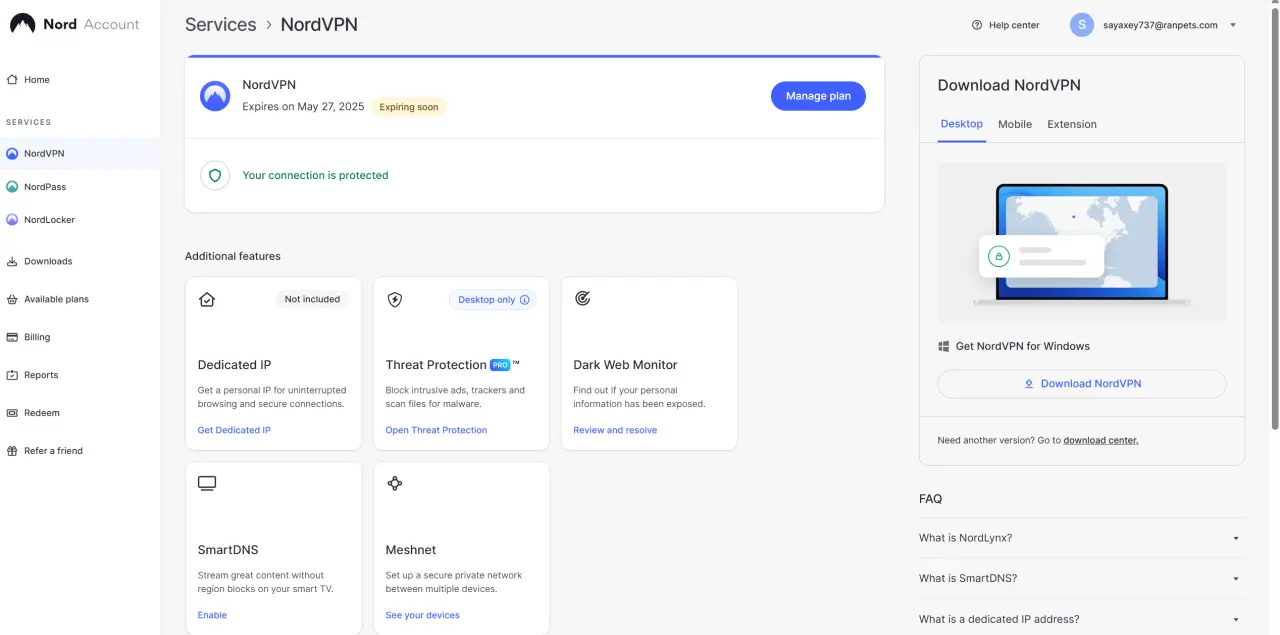Image resolution: width=1280 pixels, height=635 pixels.
Task: Switch to the Mobile download tab
Action: click(x=1015, y=124)
